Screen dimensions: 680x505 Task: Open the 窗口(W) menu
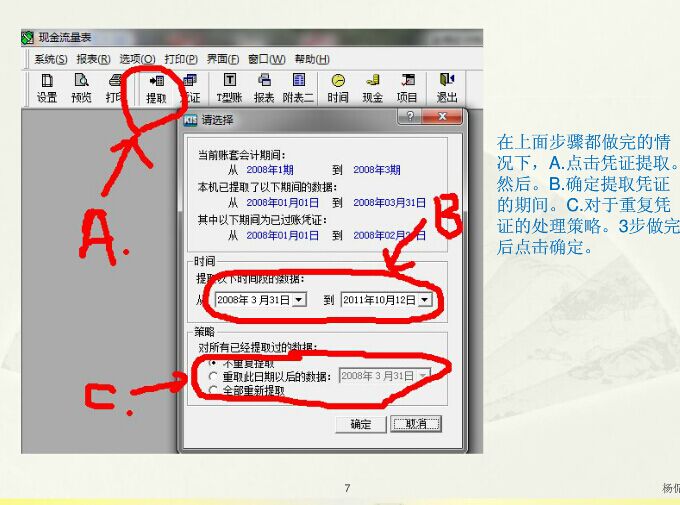tap(267, 59)
